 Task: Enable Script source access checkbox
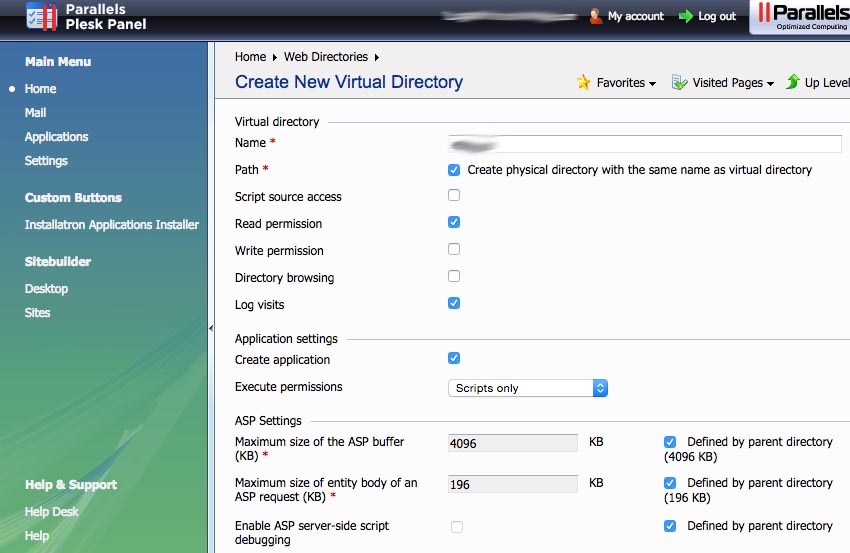pos(454,195)
